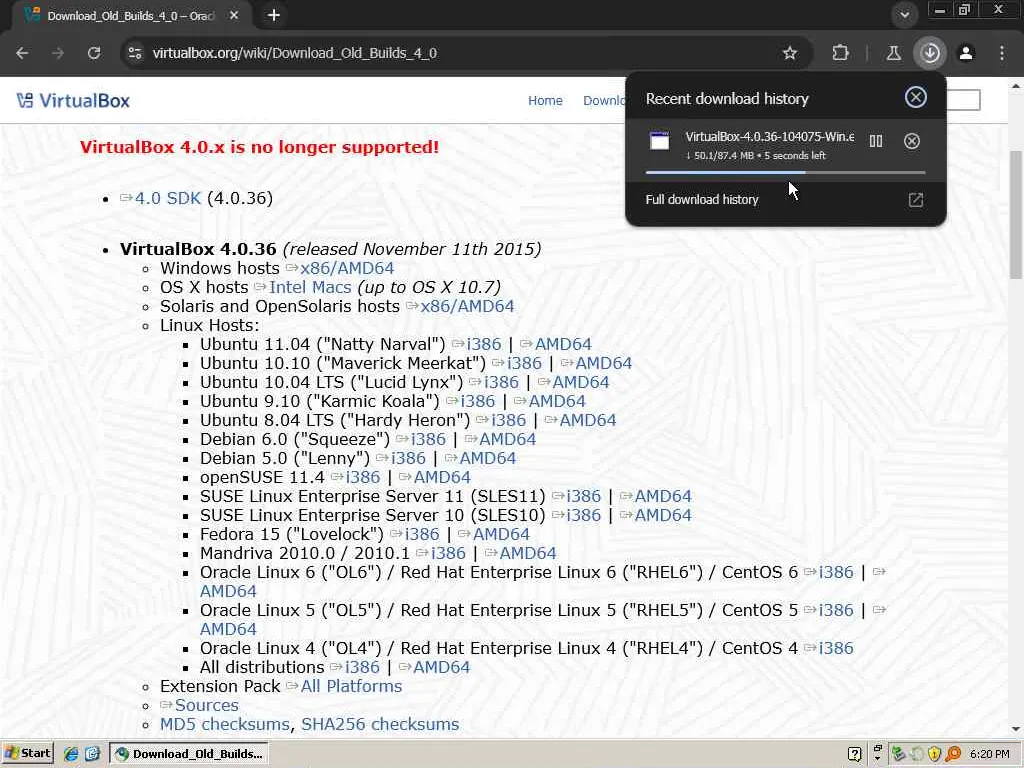Viewport: 1024px width, 768px height.
Task: Open the Extensions puzzle icon
Action: pyautogui.click(x=840, y=53)
